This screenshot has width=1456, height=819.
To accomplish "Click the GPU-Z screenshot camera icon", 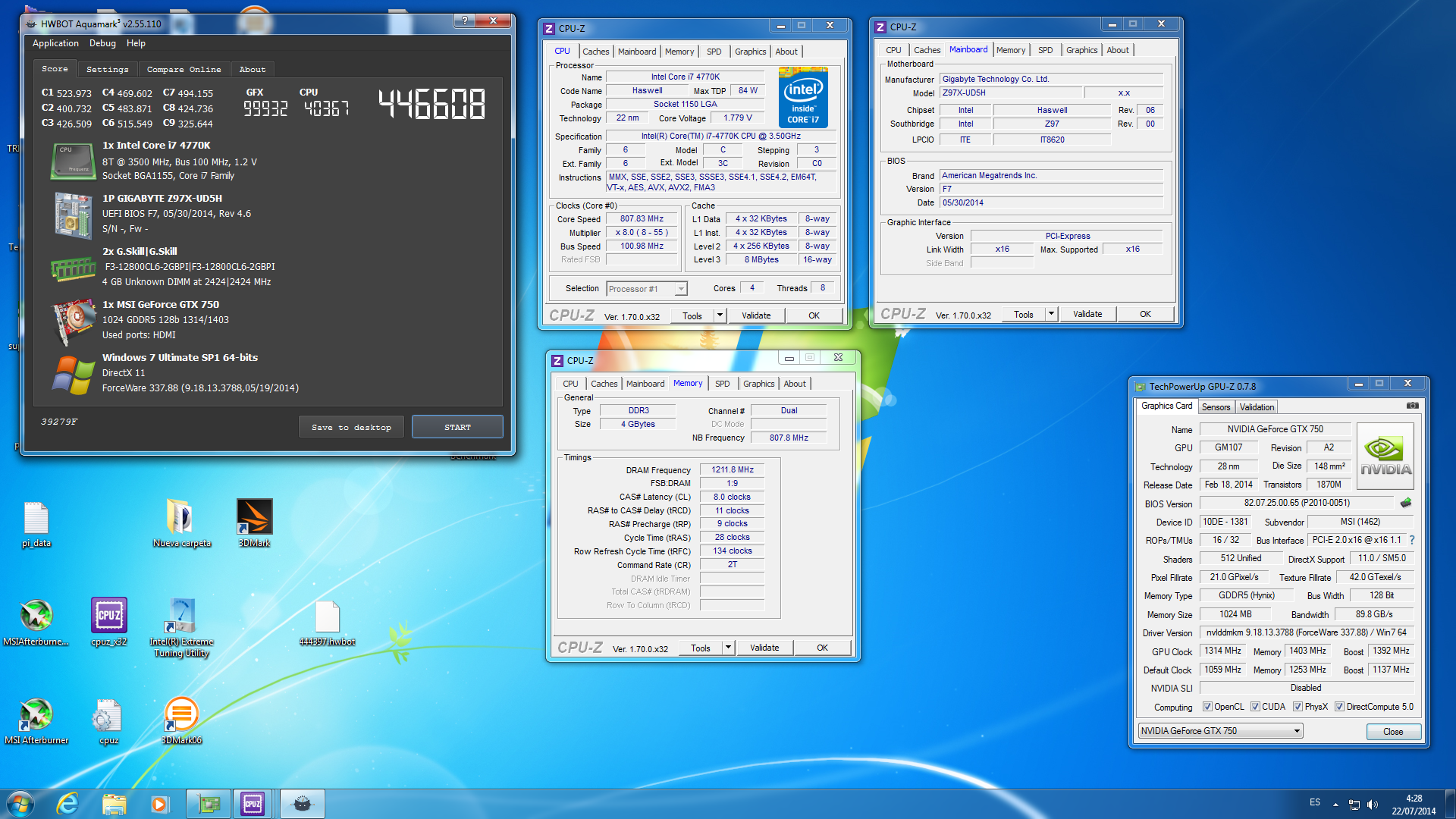I will point(1412,406).
